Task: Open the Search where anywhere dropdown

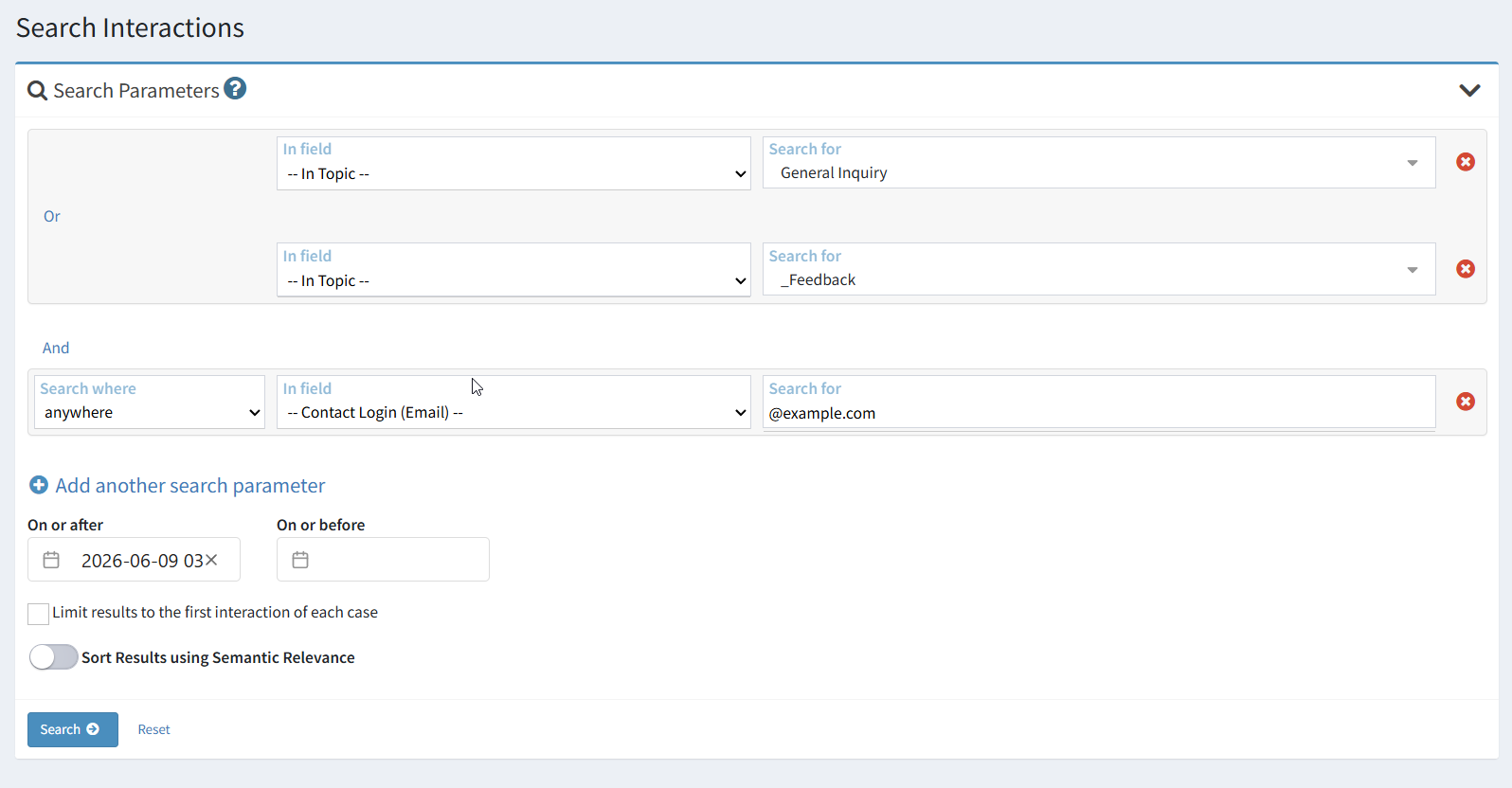Action: coord(150,402)
